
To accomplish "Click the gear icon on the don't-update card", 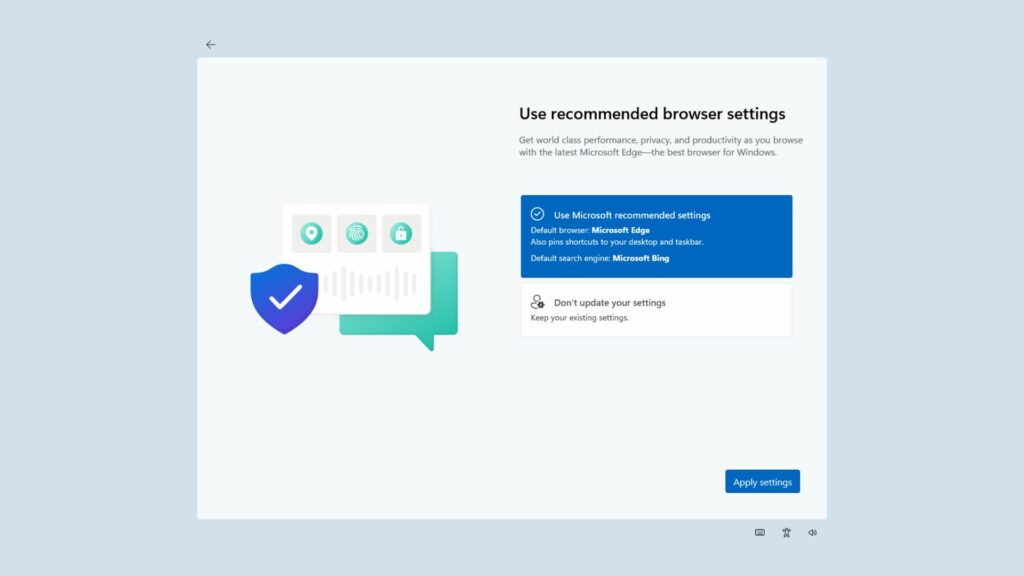I will [x=537, y=302].
